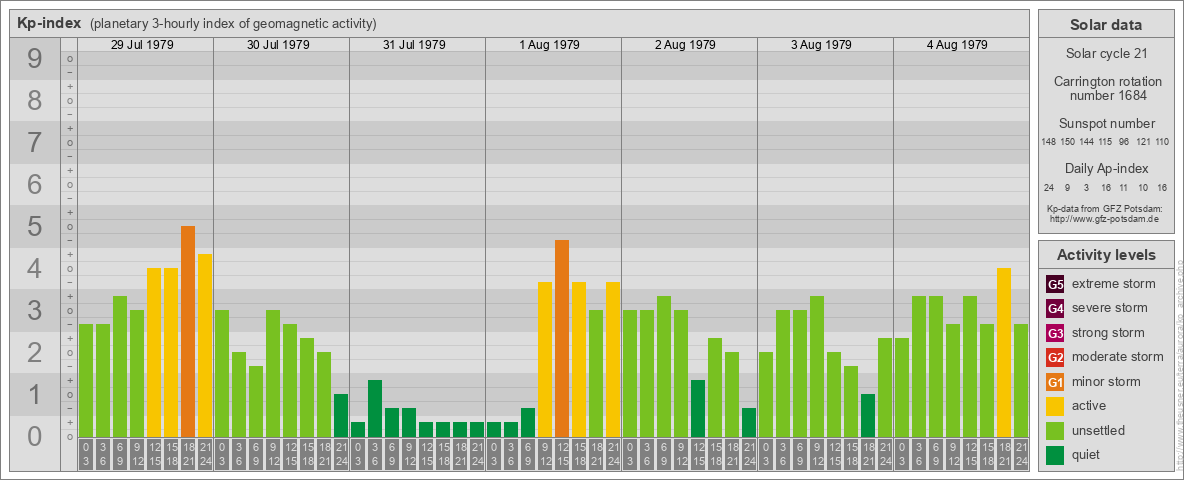
Task: Click the Kp scale number 9
Action: click(x=35, y=59)
